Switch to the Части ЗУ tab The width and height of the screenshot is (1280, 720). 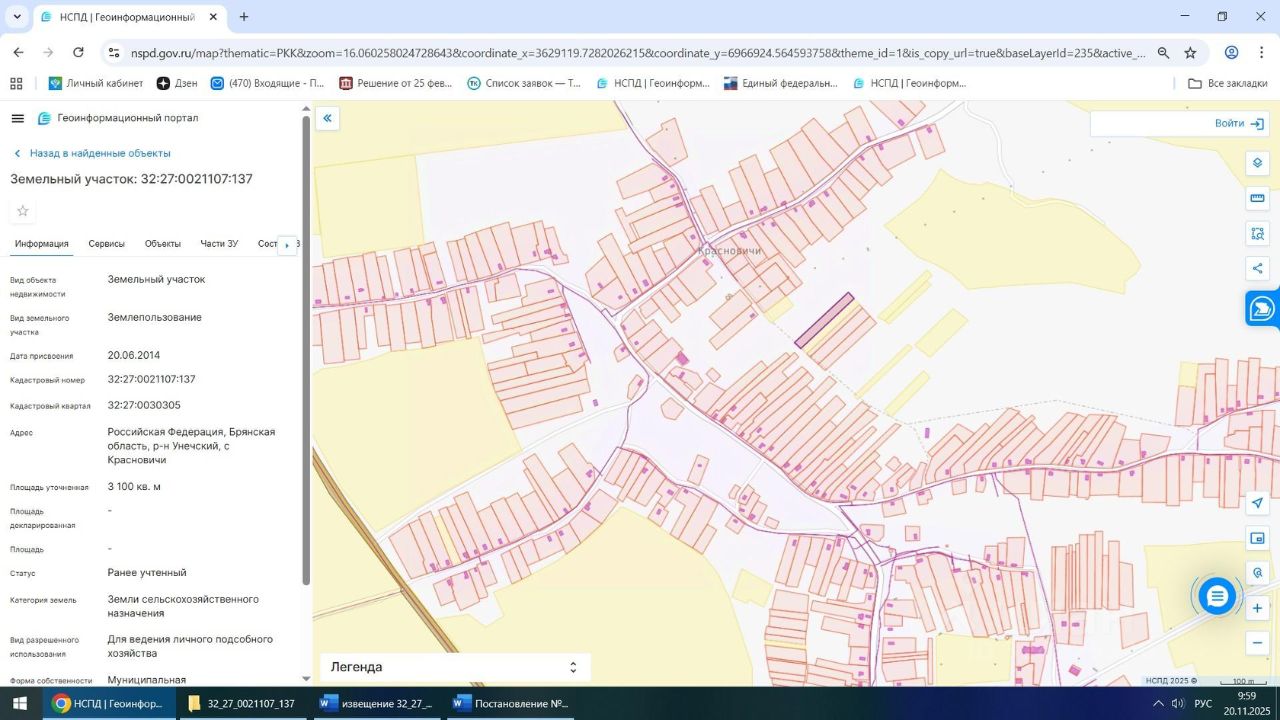pyautogui.click(x=219, y=244)
